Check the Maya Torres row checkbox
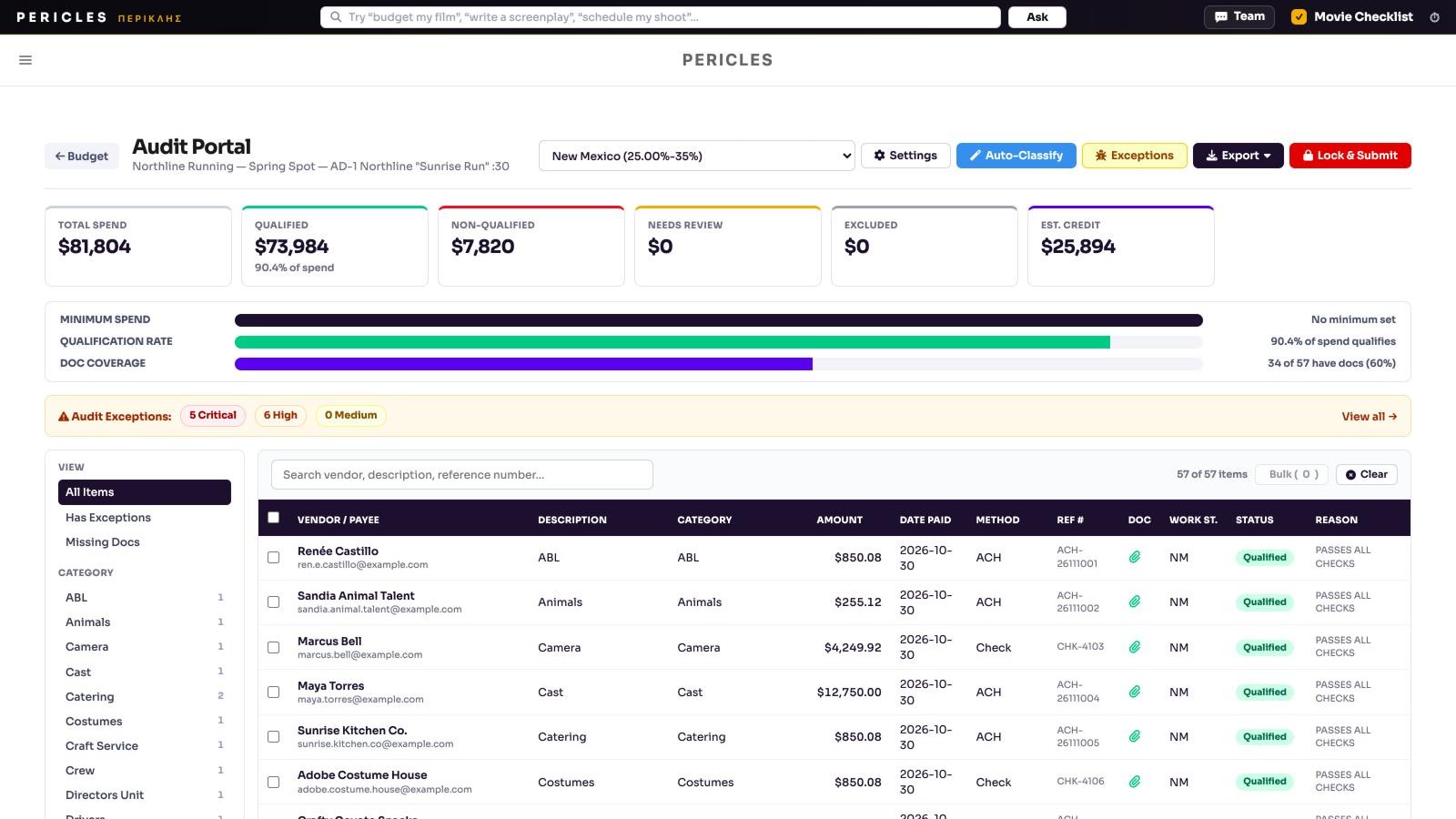 tap(273, 692)
